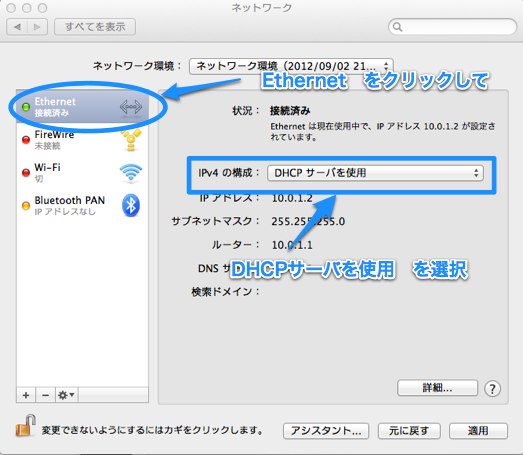Go back with the left arrow button
523x455 pixels.
pos(17,27)
